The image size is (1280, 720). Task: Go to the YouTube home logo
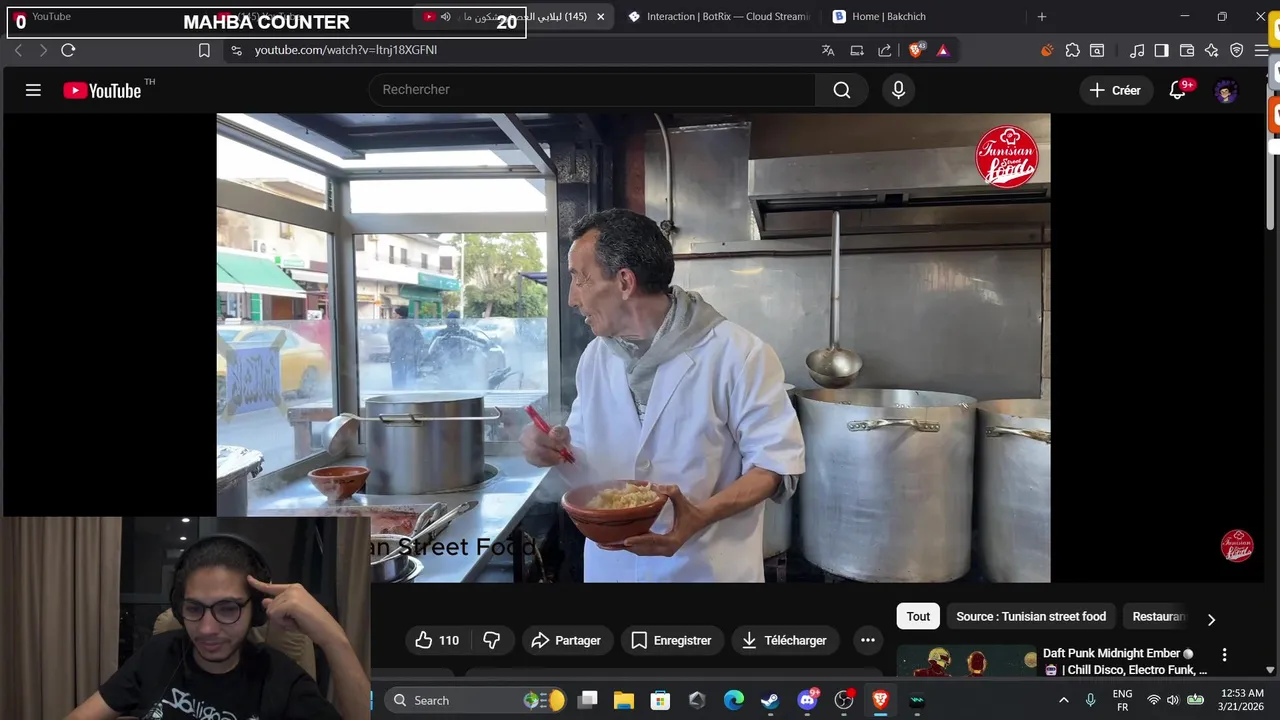(102, 90)
